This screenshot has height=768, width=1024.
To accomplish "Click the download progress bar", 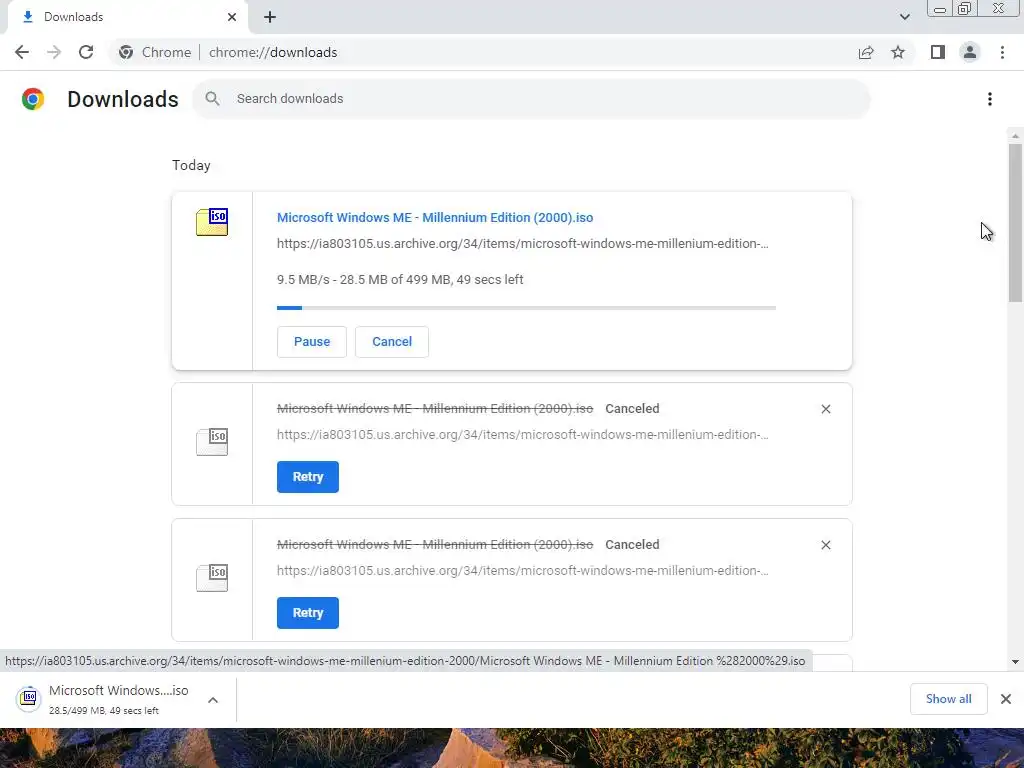I will tap(526, 308).
